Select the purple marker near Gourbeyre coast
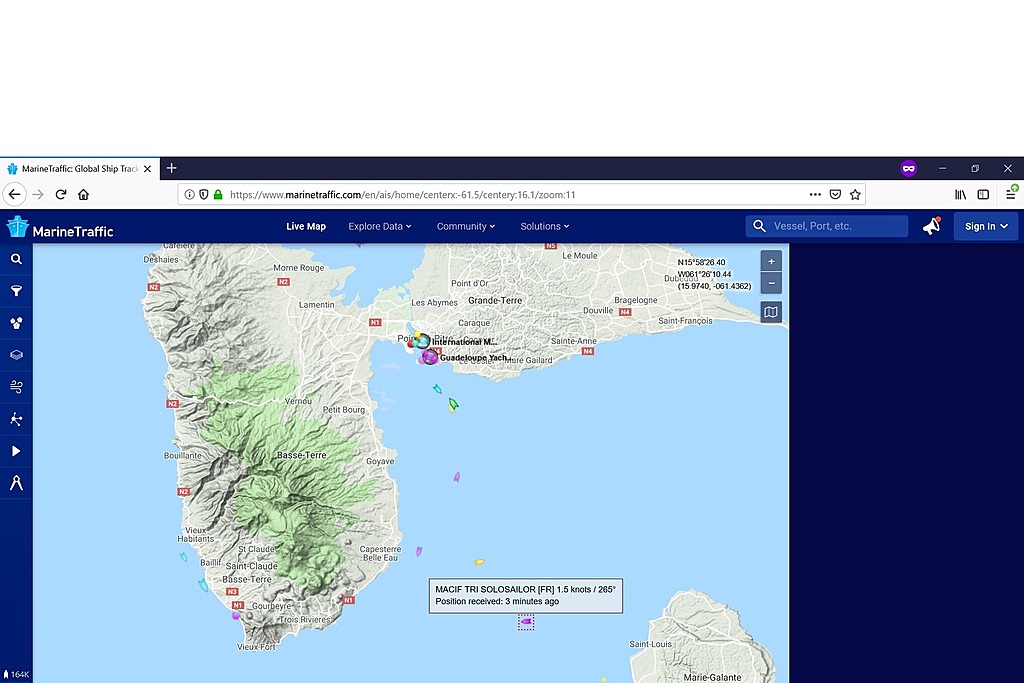1024x683 pixels. click(236, 616)
